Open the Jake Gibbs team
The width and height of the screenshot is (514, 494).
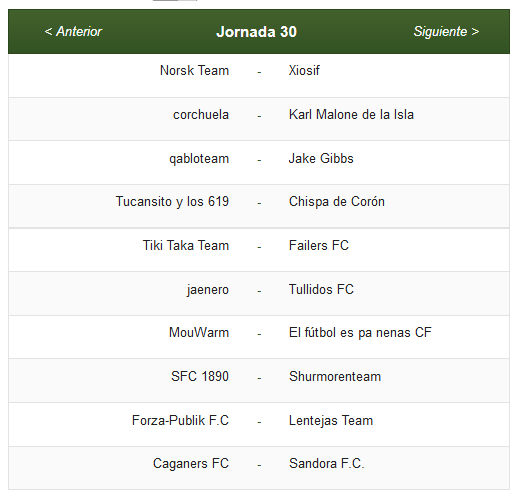point(321,158)
